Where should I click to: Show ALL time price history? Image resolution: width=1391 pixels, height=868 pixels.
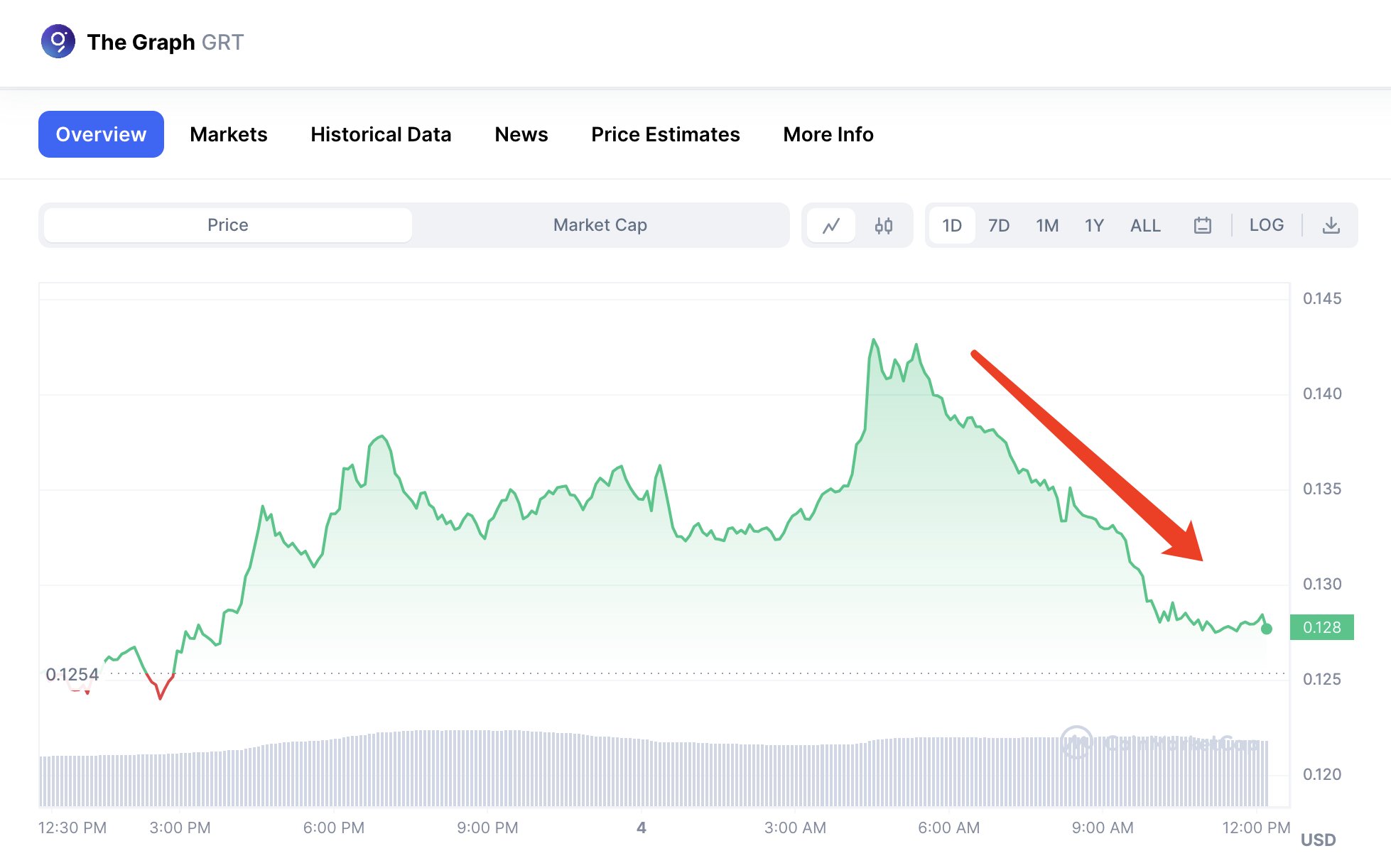click(1144, 226)
